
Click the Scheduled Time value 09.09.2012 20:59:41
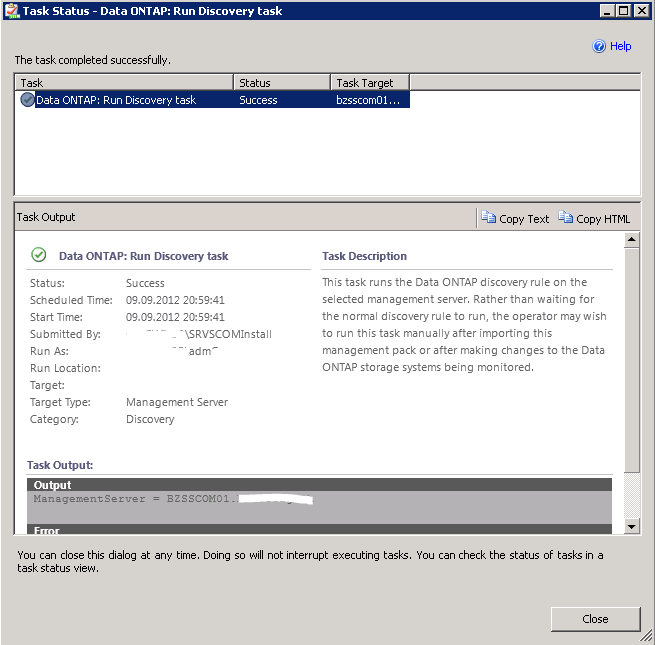pyautogui.click(x=175, y=300)
